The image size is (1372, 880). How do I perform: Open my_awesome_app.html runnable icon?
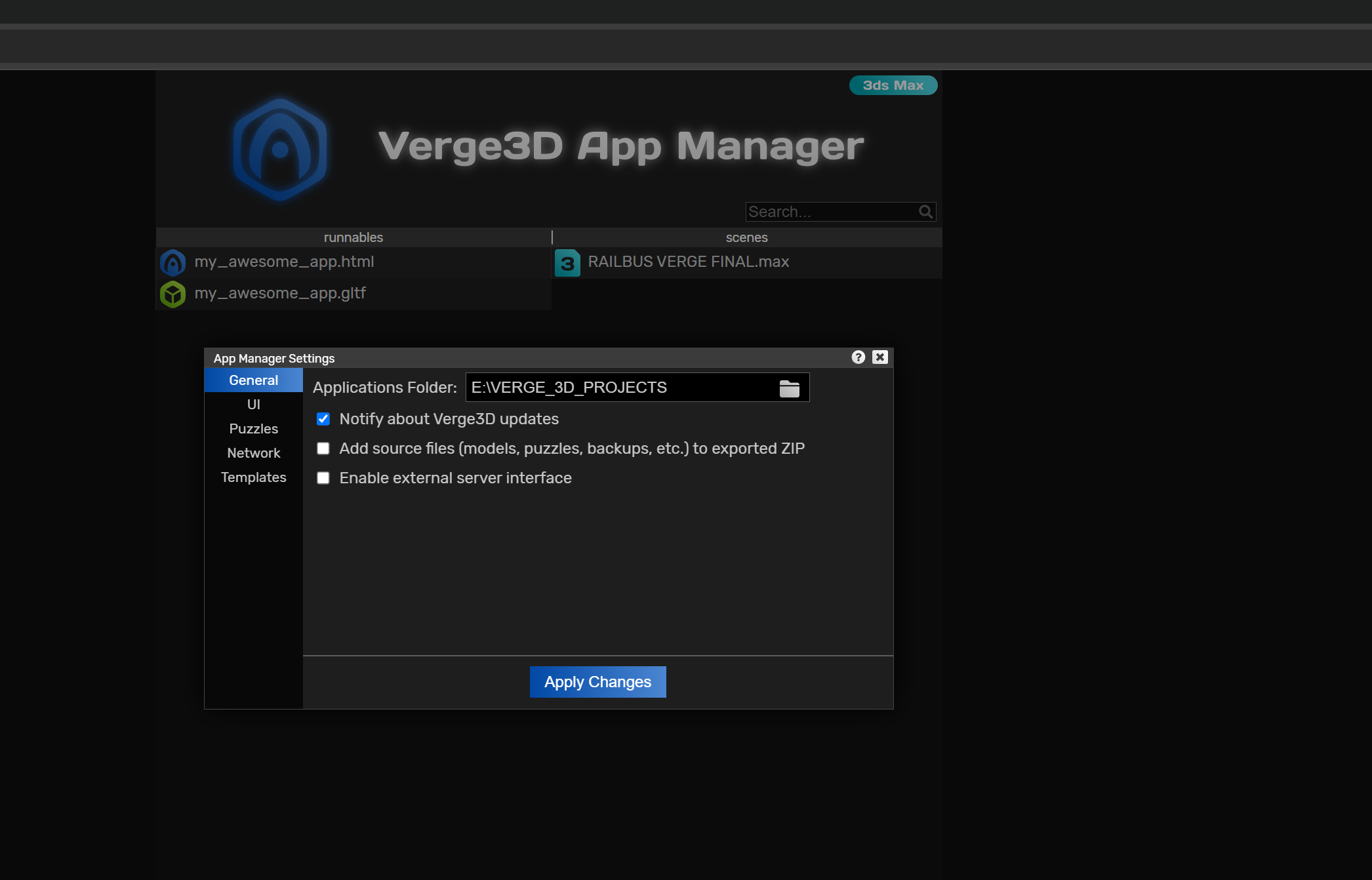(x=172, y=263)
